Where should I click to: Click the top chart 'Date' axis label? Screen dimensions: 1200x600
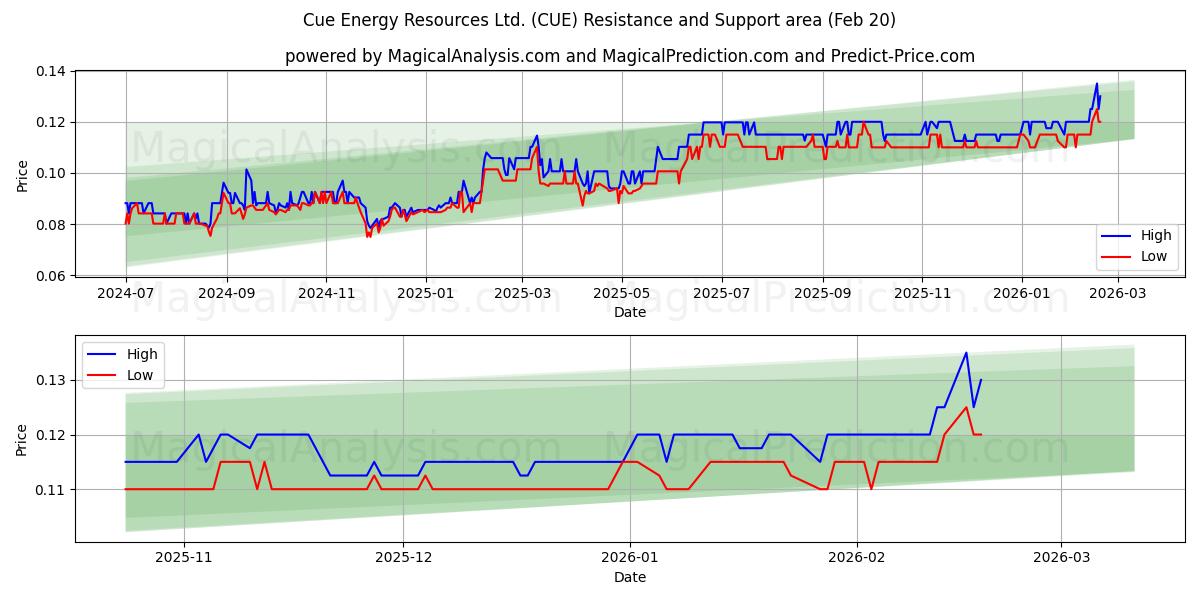pyautogui.click(x=630, y=312)
